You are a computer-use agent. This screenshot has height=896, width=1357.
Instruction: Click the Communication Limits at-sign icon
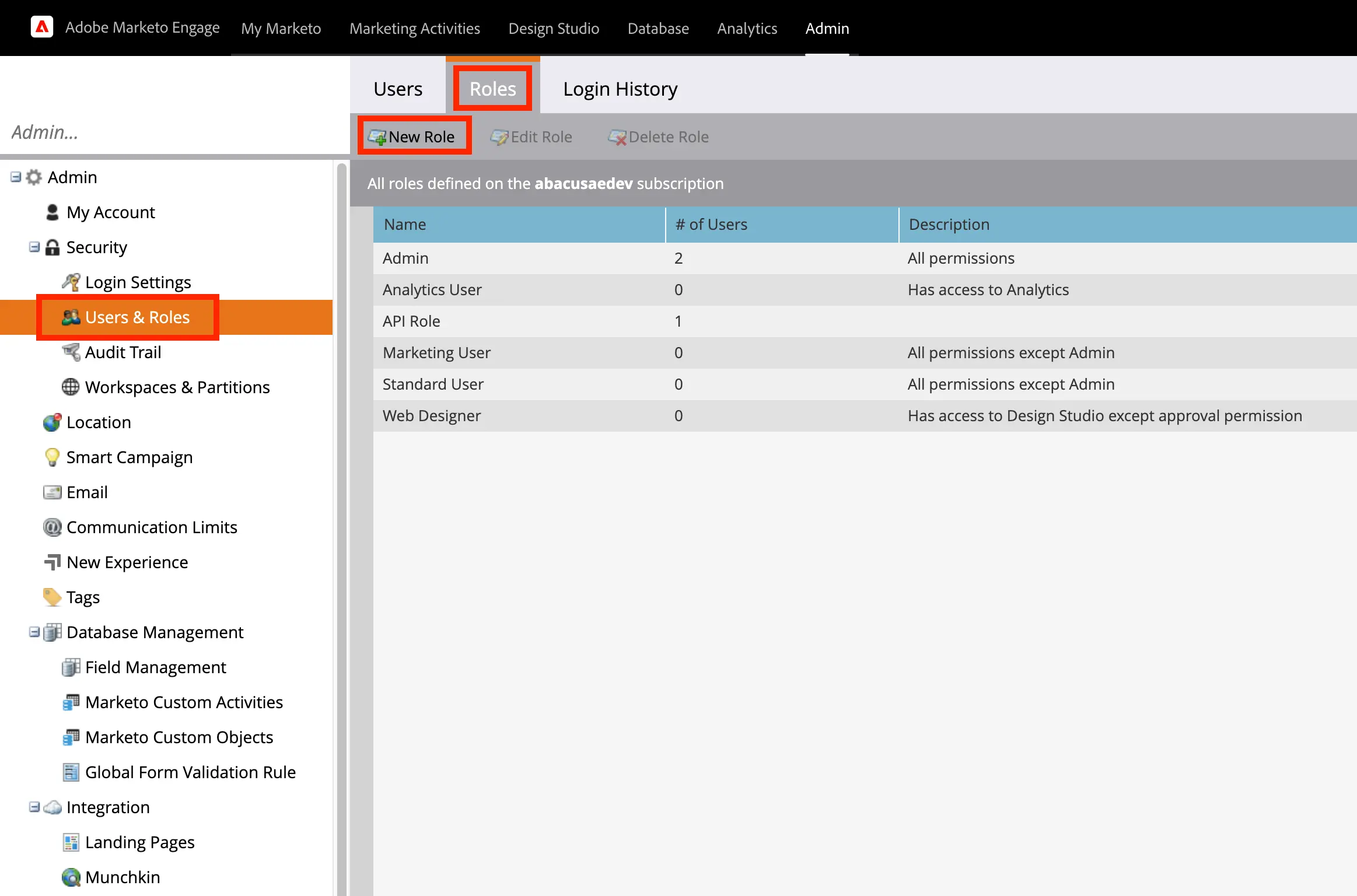[x=52, y=527]
